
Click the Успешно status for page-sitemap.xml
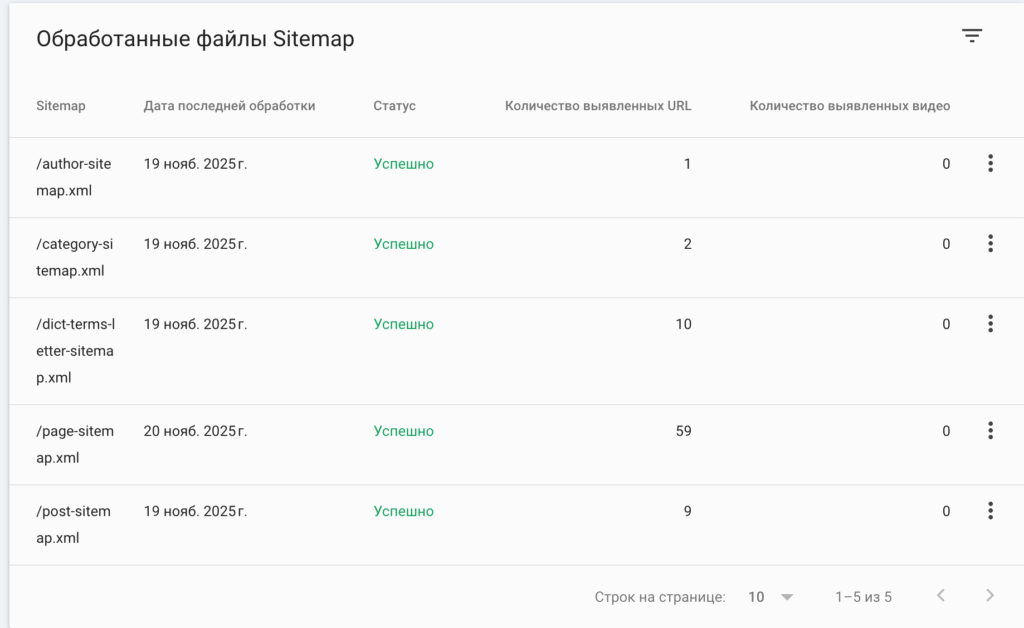[x=404, y=431]
